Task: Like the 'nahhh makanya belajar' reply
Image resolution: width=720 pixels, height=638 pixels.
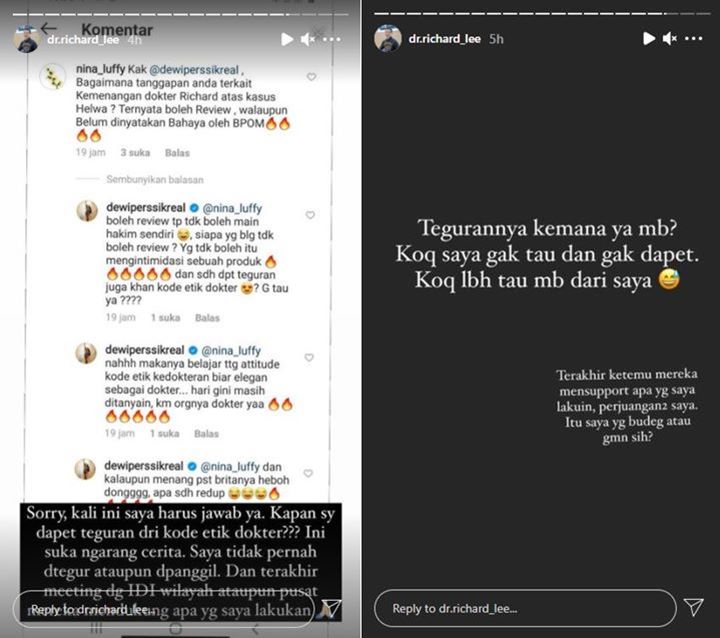Action: click(309, 357)
